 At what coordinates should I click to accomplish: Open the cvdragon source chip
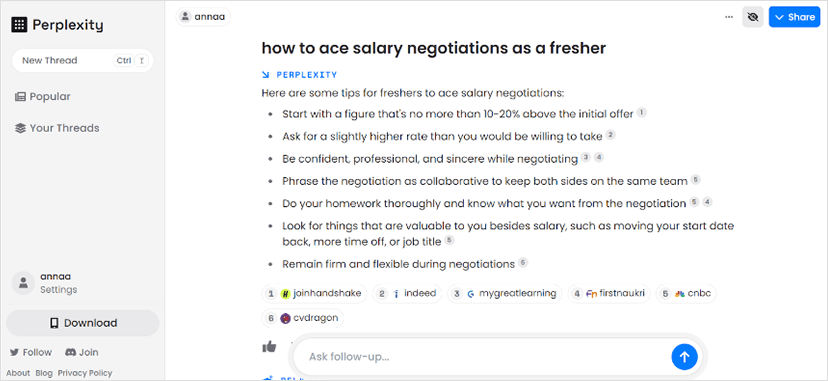(303, 318)
